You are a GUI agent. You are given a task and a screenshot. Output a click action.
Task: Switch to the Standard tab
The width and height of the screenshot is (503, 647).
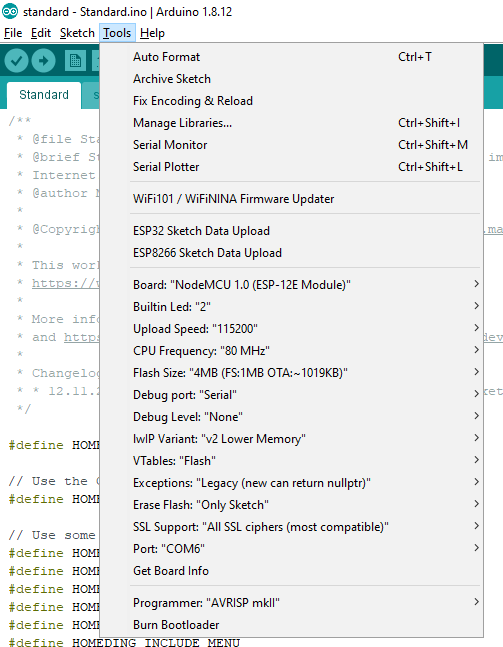44,95
